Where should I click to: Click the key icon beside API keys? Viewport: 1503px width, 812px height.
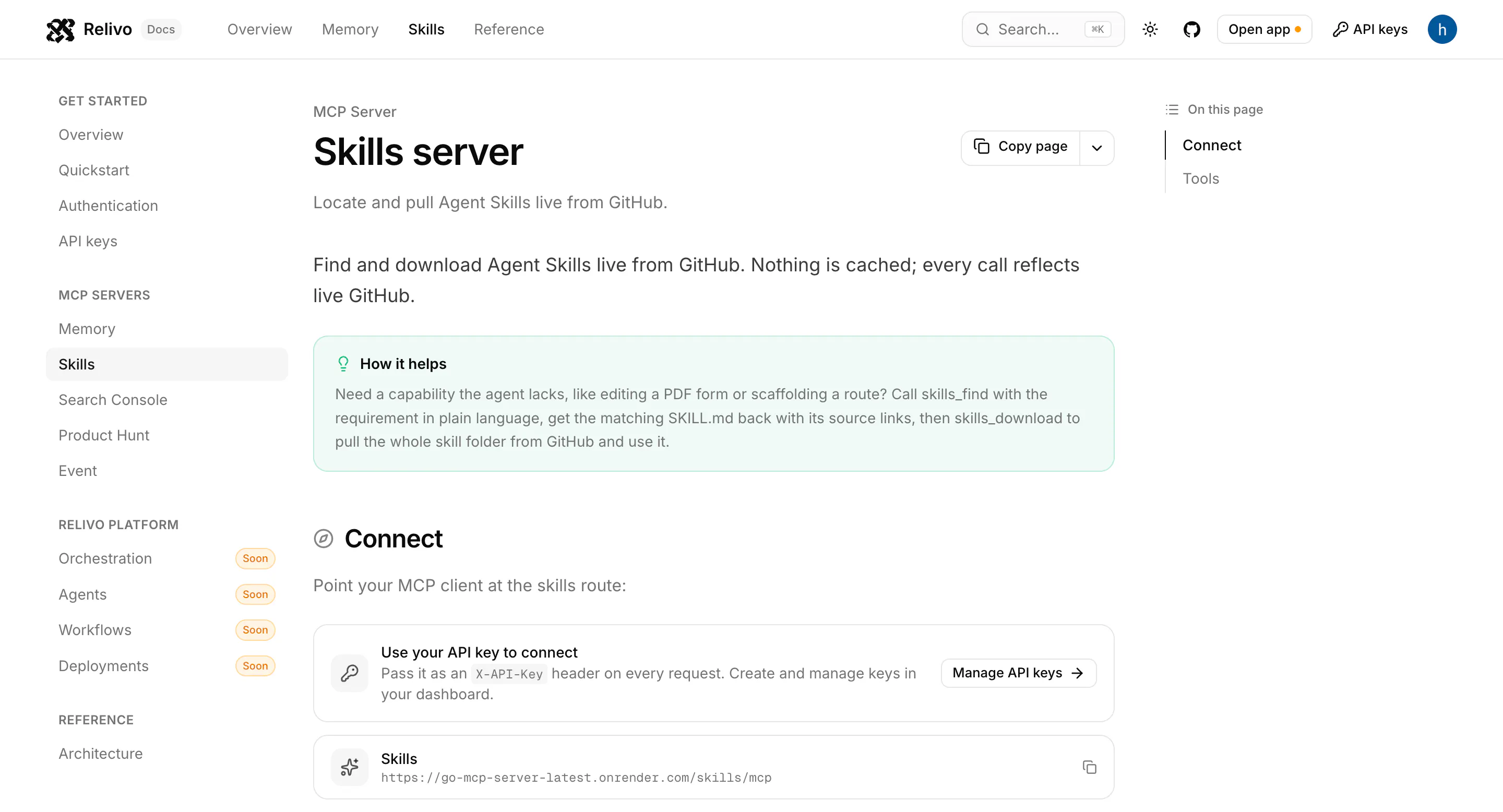pyautogui.click(x=1341, y=29)
